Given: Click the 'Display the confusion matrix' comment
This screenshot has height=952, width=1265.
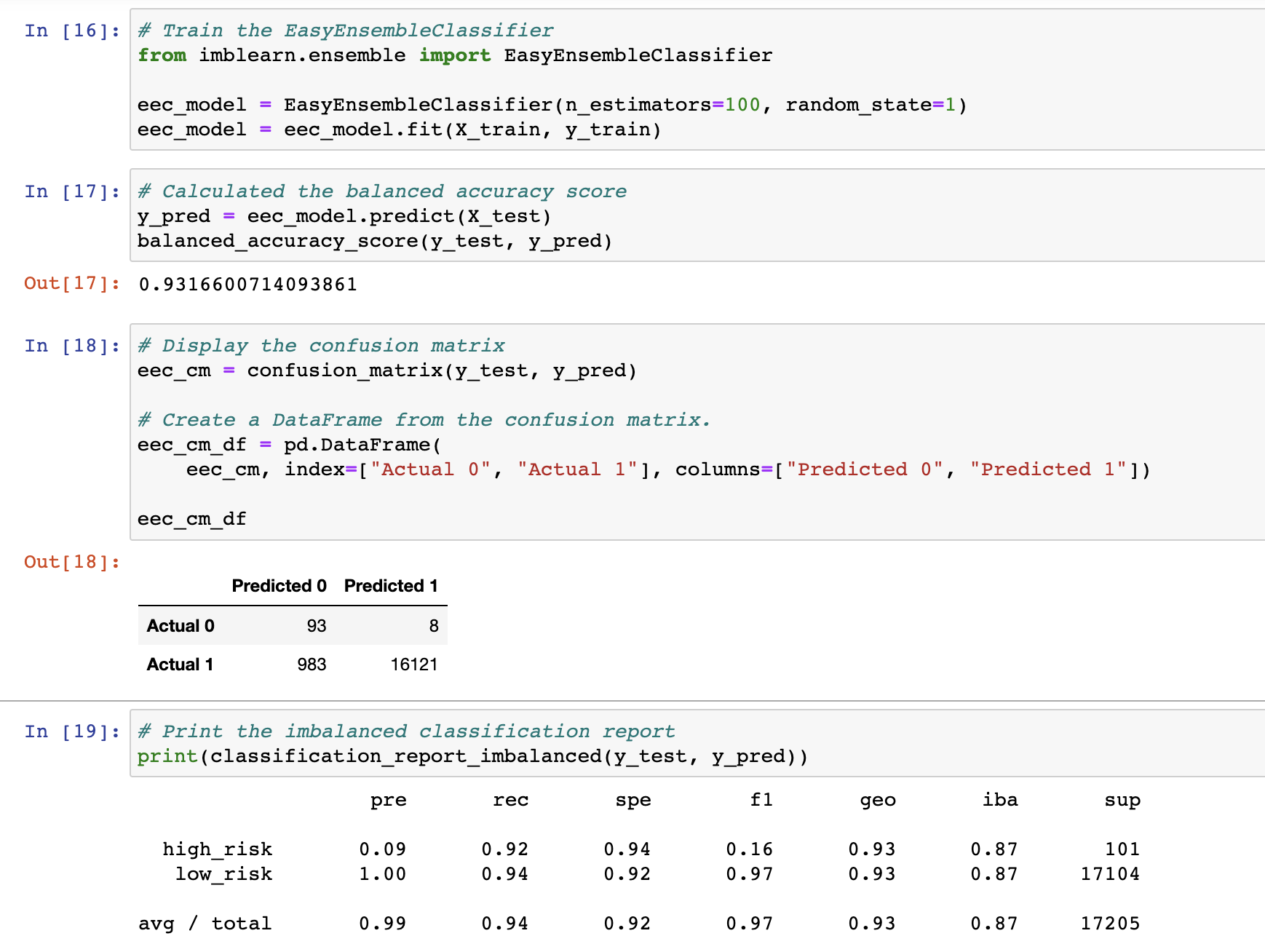Looking at the screenshot, I should pyautogui.click(x=321, y=346).
